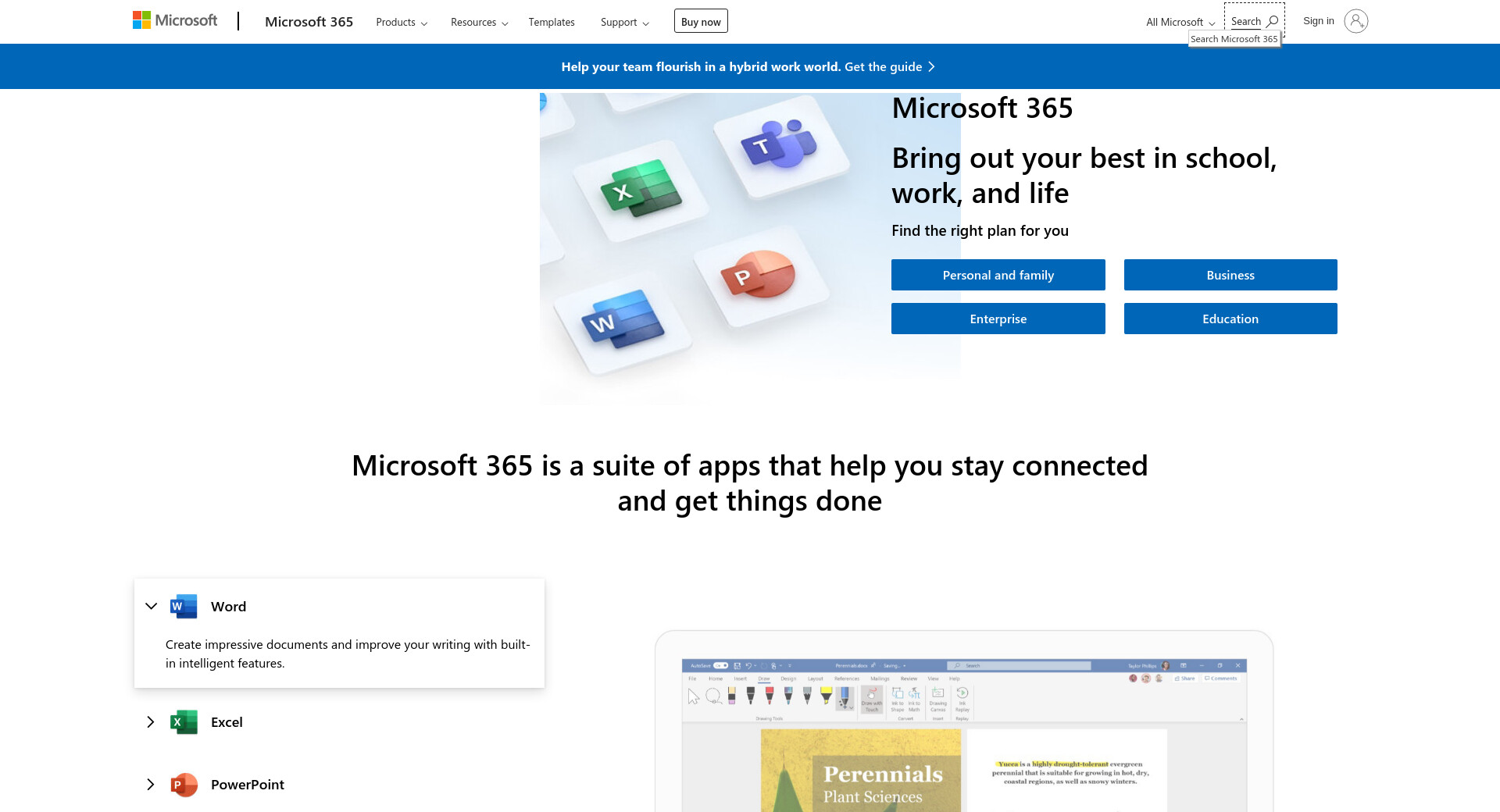Go to Microsoft 365 home link

(x=309, y=22)
